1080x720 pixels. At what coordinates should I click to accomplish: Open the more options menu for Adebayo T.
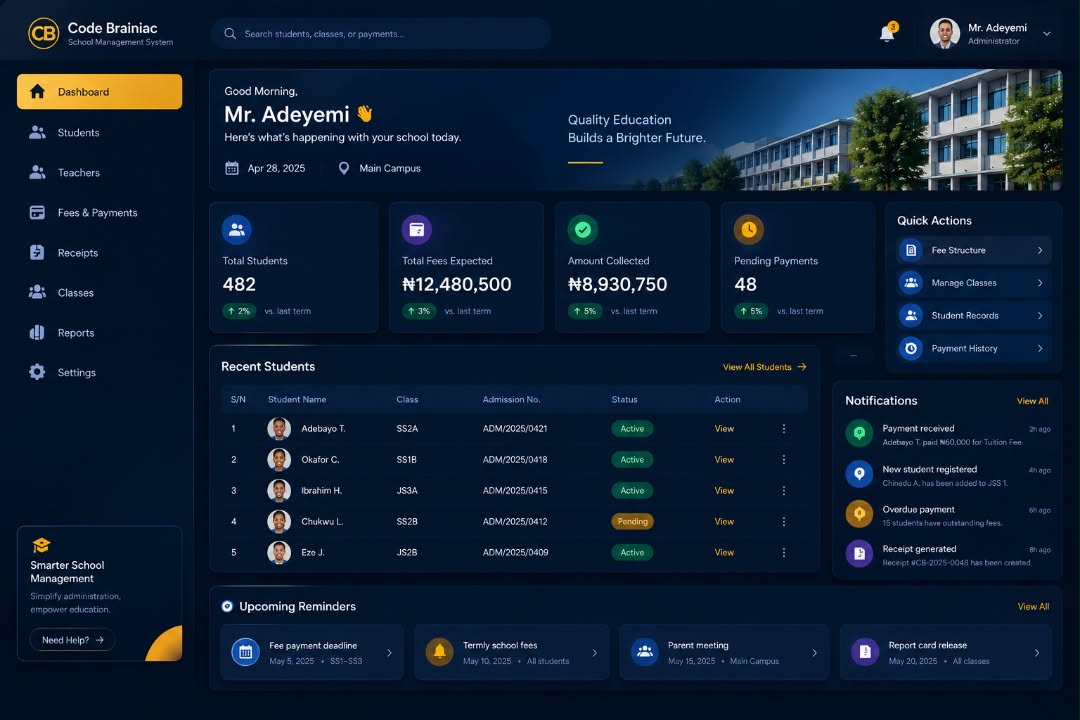tap(784, 429)
